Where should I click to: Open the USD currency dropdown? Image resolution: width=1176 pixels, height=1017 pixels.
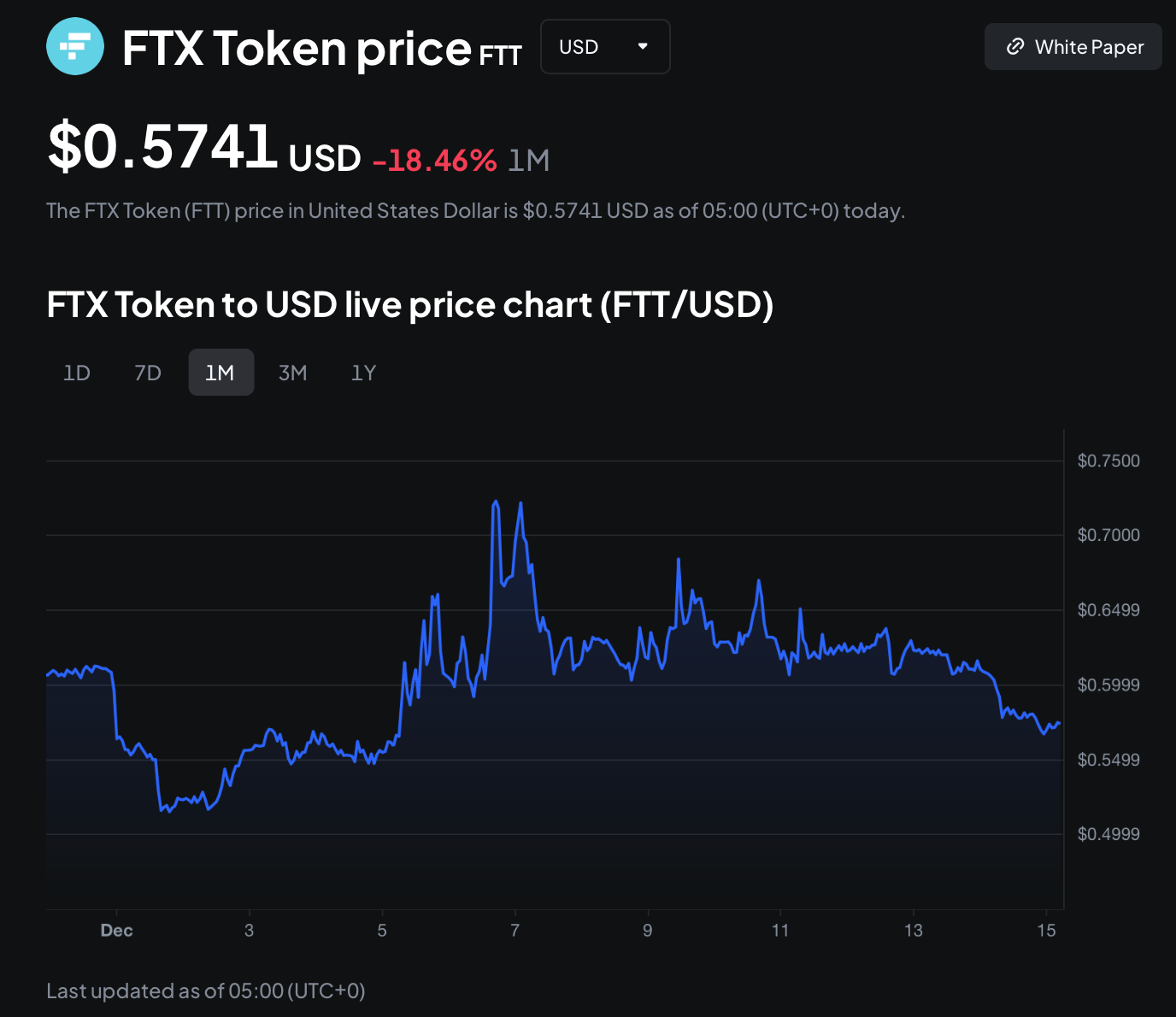604,47
